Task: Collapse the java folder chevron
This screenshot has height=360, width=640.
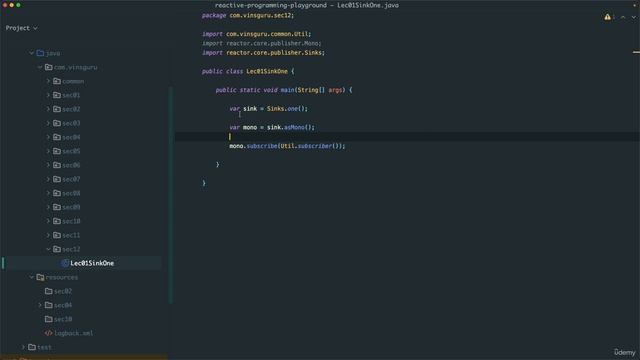Action: (31, 53)
